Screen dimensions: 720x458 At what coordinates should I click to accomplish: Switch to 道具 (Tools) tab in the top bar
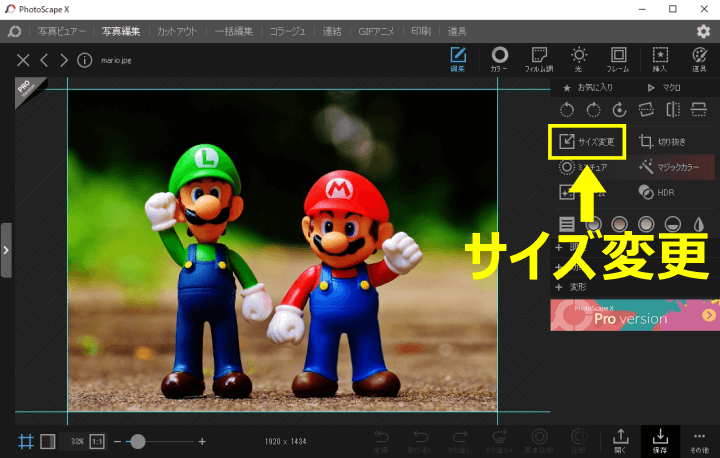click(457, 31)
